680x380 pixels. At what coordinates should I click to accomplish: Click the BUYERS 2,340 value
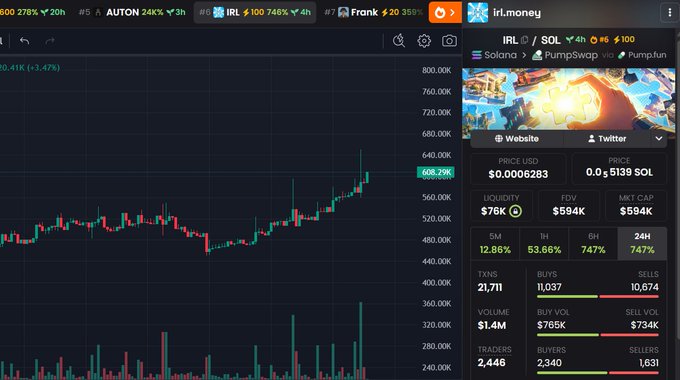[549, 363]
